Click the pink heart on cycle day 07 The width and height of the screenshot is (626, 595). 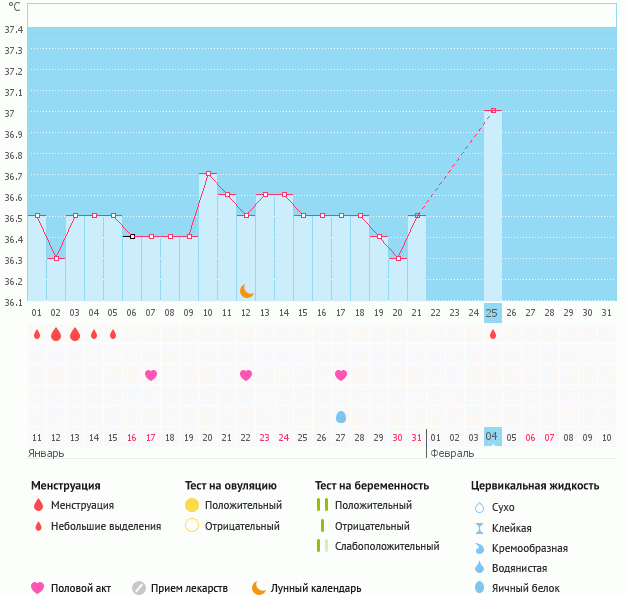151,375
